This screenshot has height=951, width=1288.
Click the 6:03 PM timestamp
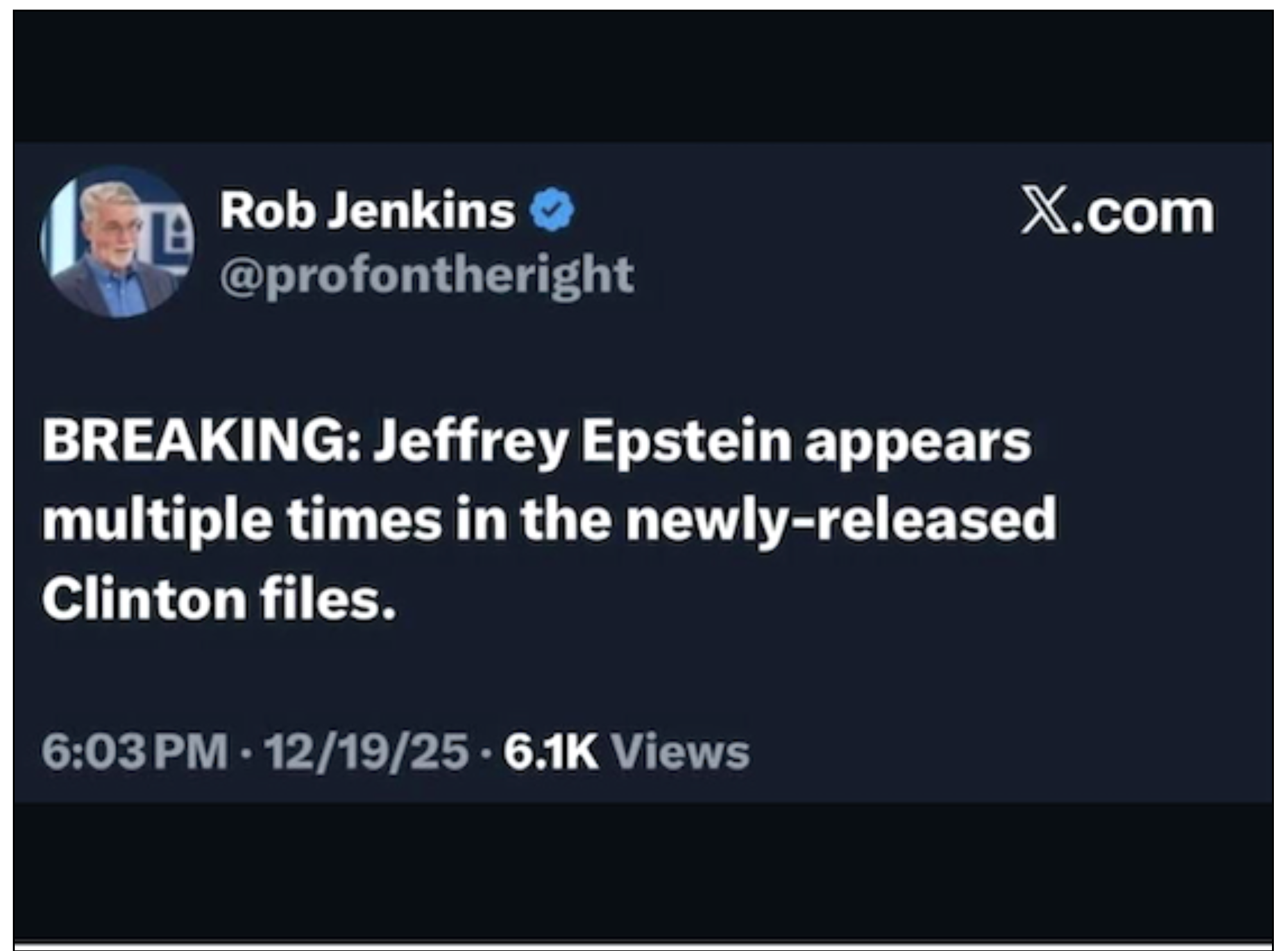135,752
